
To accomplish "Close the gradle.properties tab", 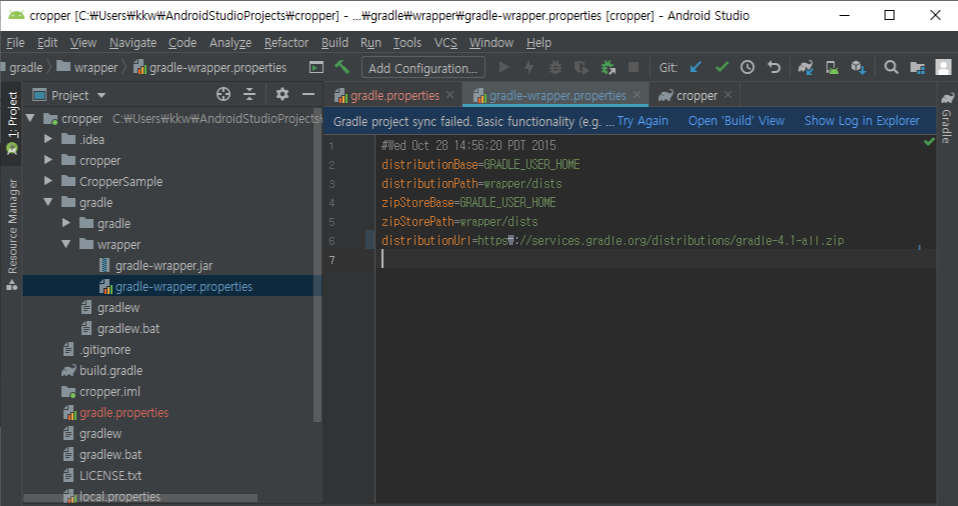I will pos(450,95).
